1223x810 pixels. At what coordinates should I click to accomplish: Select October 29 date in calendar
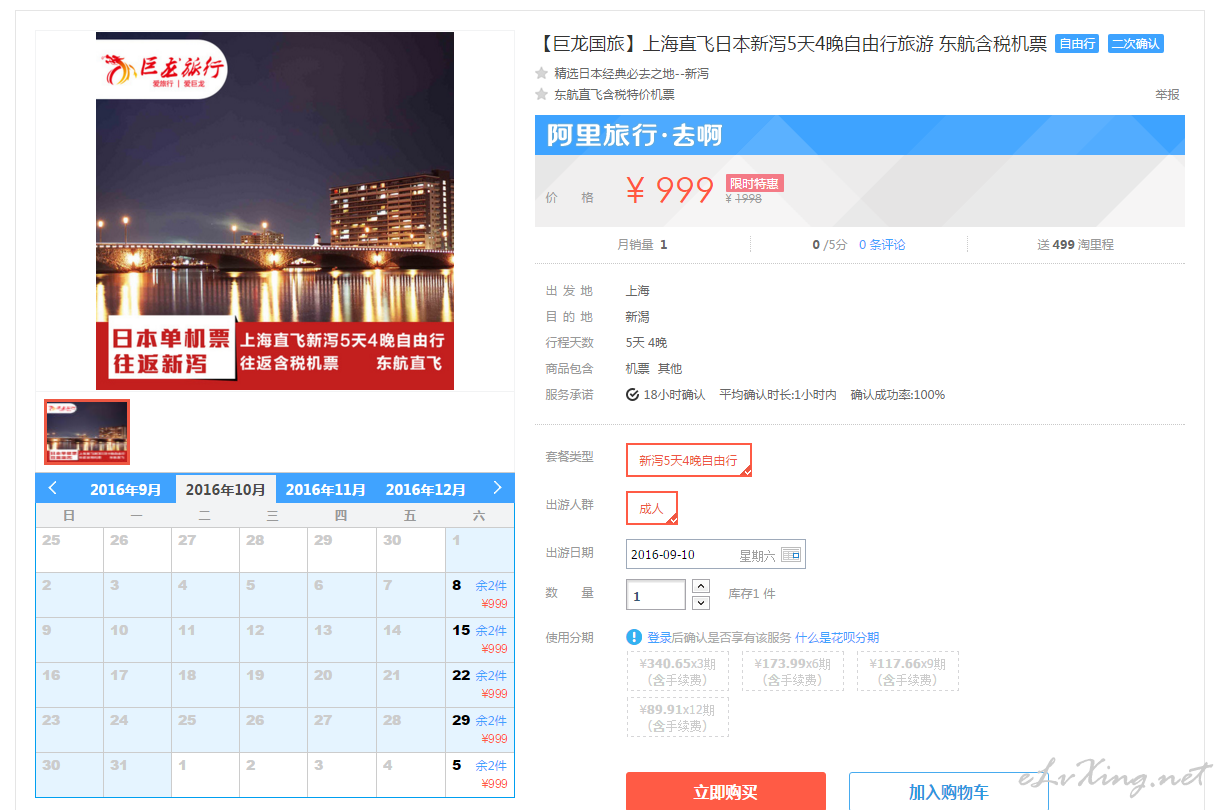point(480,730)
